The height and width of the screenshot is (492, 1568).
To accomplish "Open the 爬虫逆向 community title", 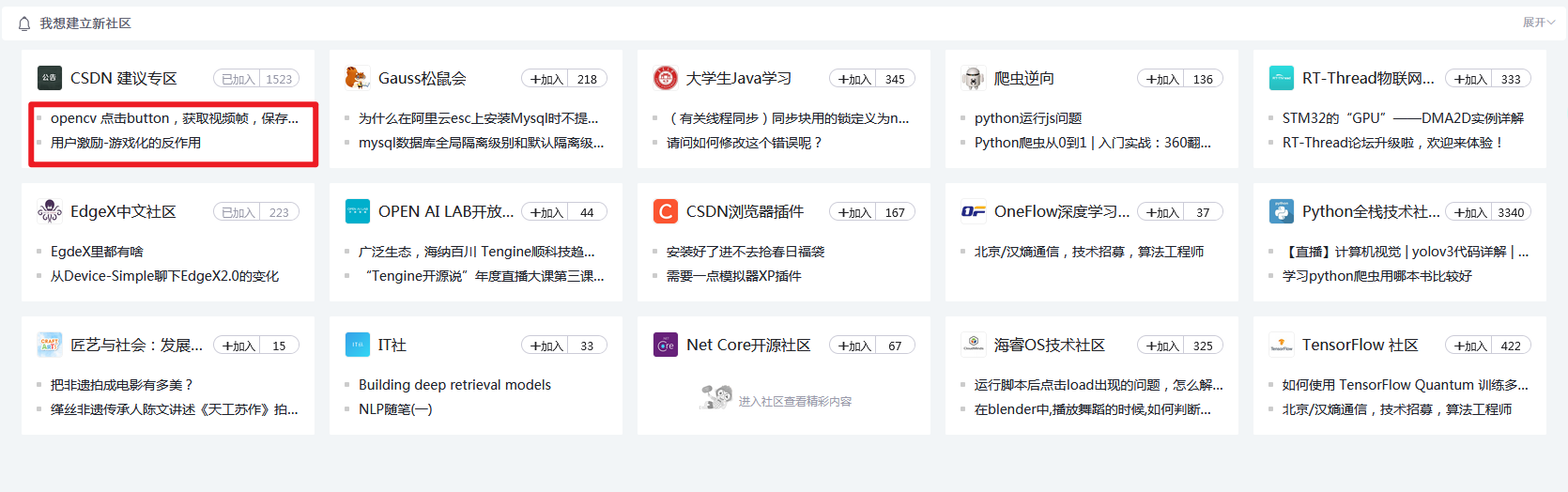I will pos(1024,78).
